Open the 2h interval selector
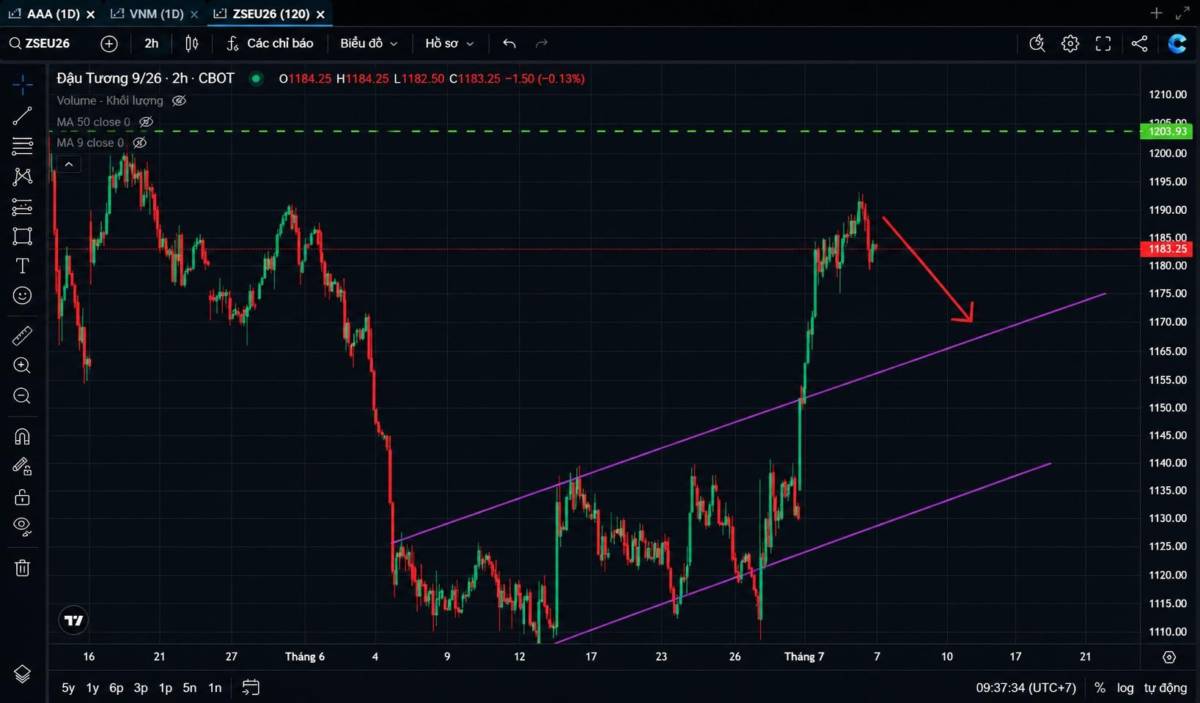 [x=151, y=44]
